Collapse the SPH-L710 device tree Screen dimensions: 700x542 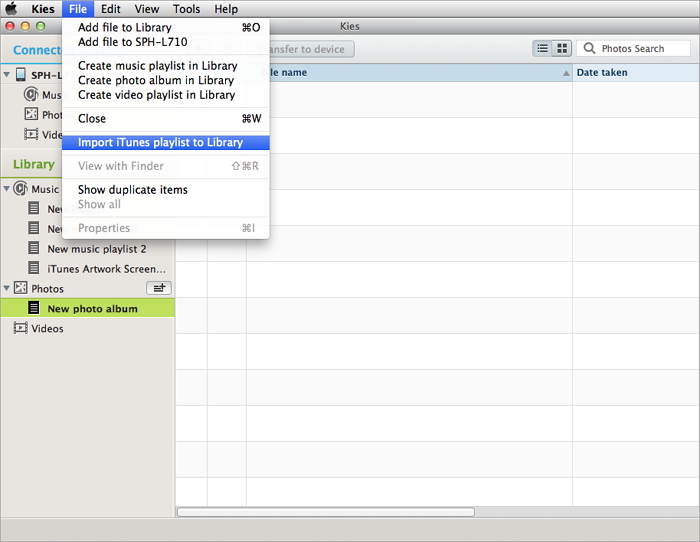(x=7, y=75)
